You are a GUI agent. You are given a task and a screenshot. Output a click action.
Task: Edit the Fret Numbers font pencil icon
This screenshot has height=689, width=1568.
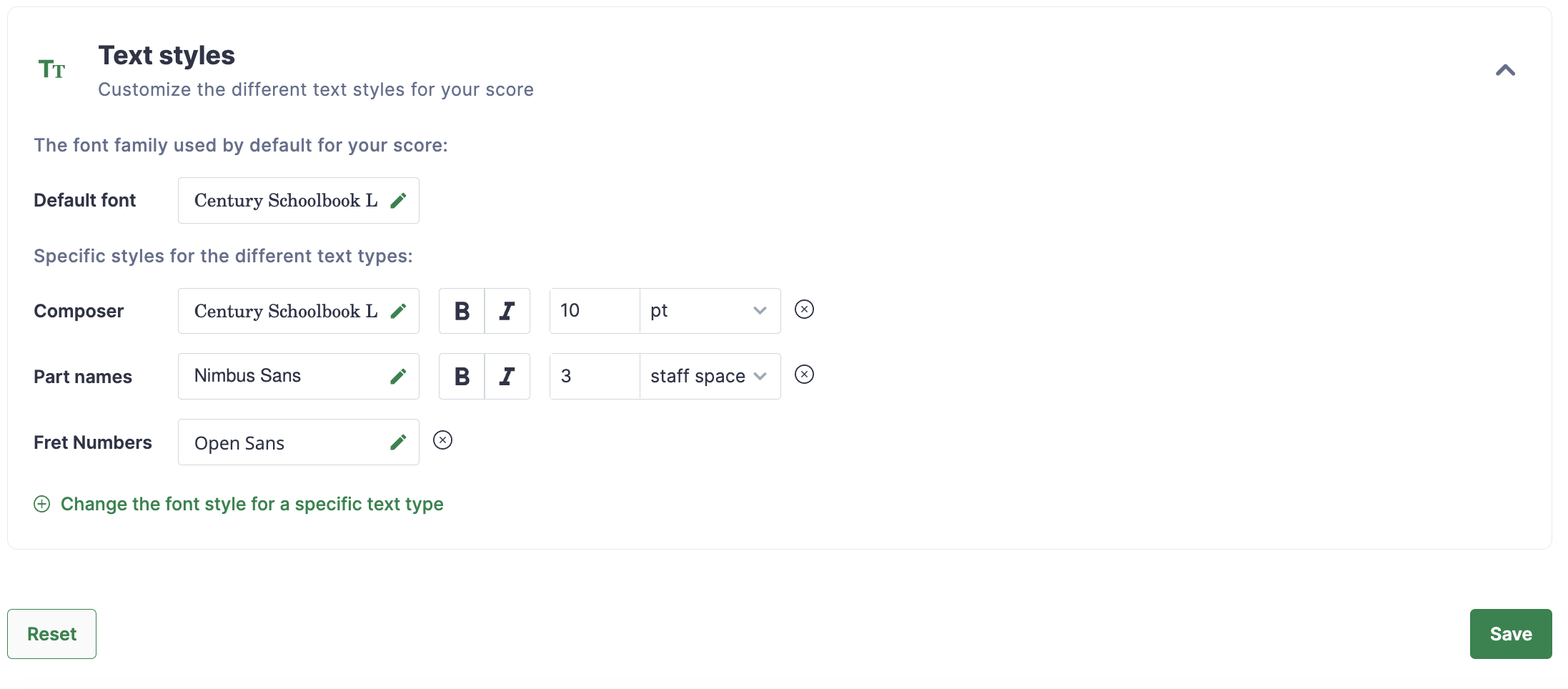(398, 442)
